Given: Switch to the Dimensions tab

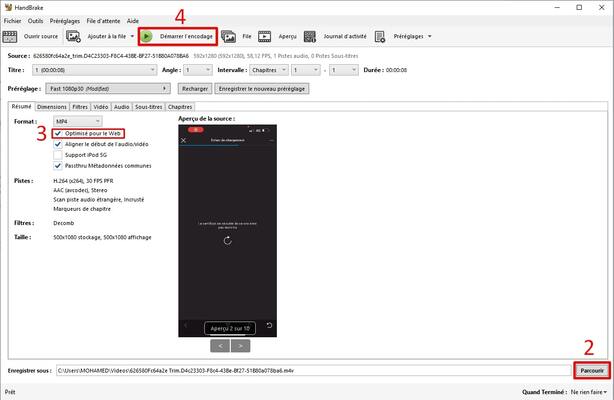Looking at the screenshot, I should (52, 107).
